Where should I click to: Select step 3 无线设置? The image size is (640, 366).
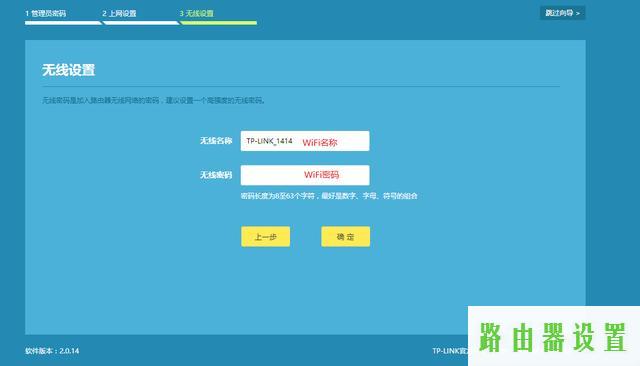(x=197, y=13)
